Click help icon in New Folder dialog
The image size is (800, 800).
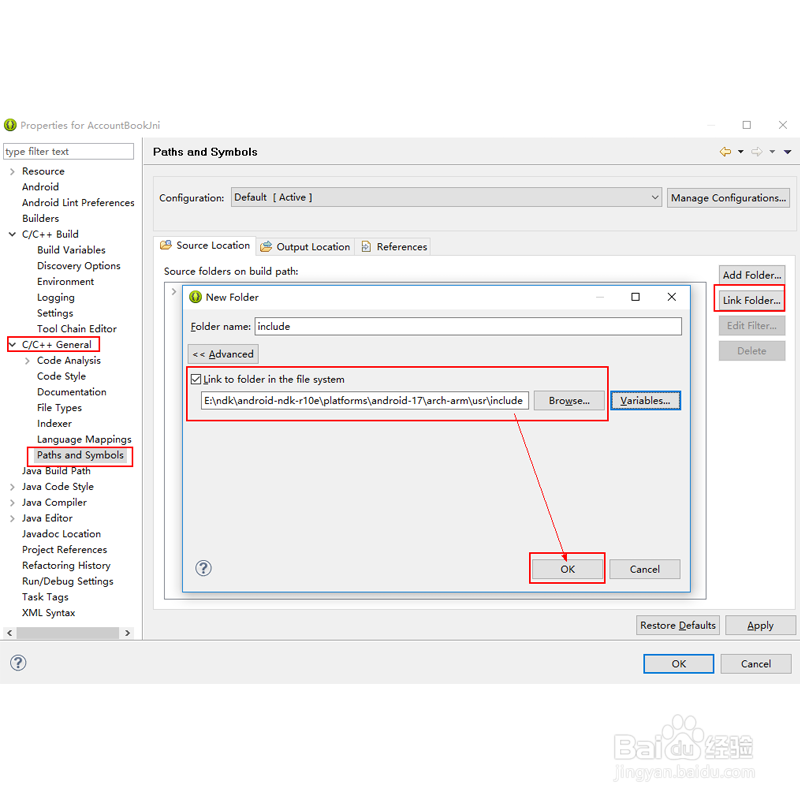coord(204,568)
